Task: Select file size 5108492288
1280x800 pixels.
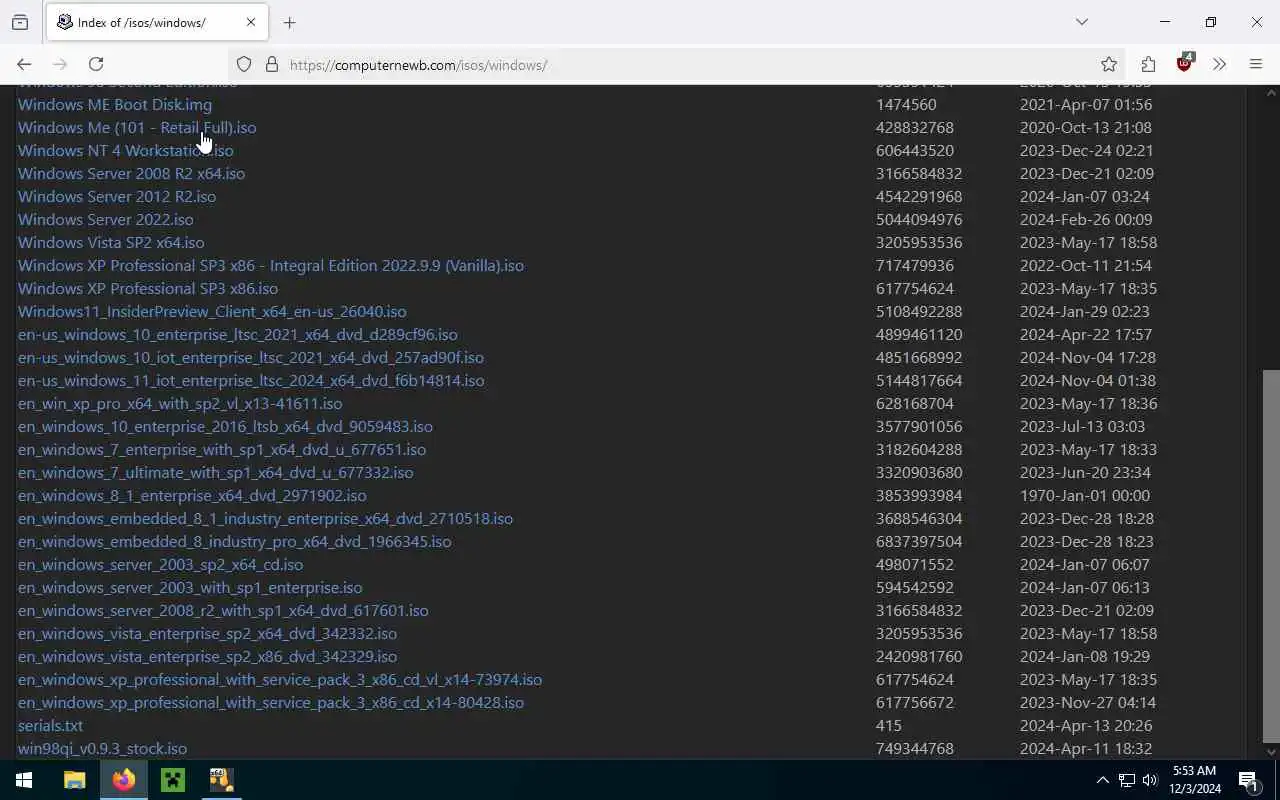Action: [x=919, y=311]
